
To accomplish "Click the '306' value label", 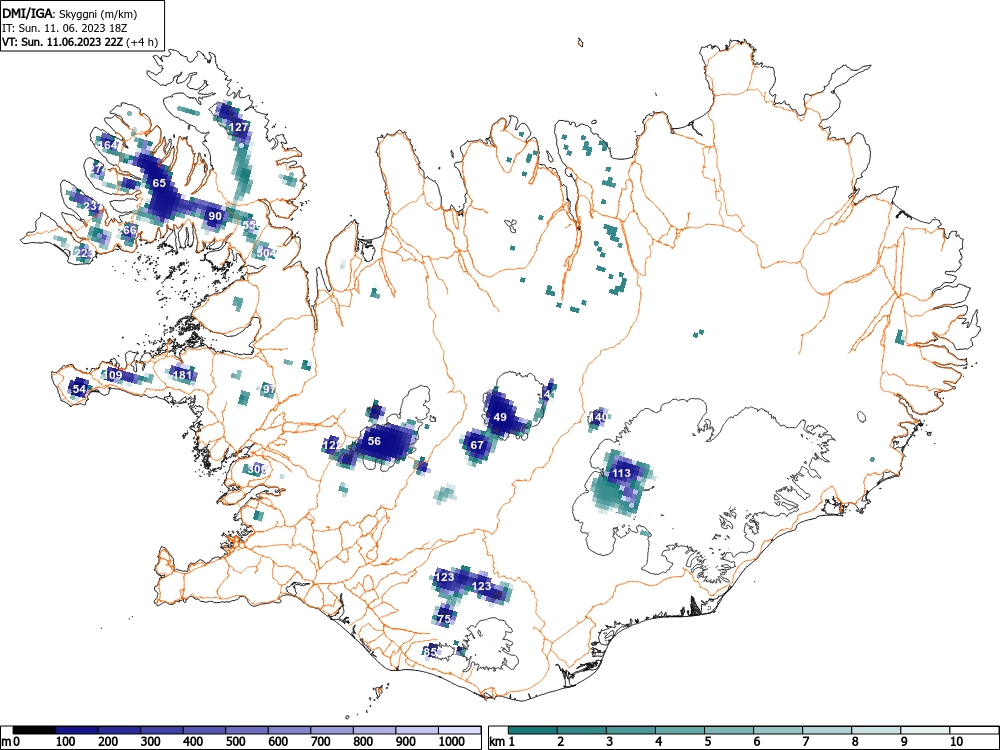I will tap(256, 469).
